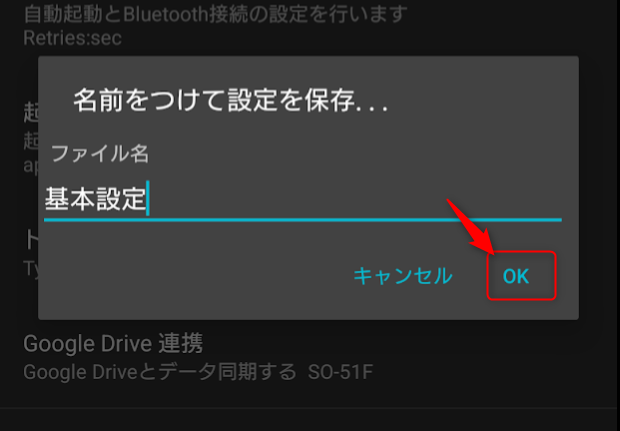Dismiss dialog via キャンセル button
This screenshot has height=431, width=620.
pos(403,276)
